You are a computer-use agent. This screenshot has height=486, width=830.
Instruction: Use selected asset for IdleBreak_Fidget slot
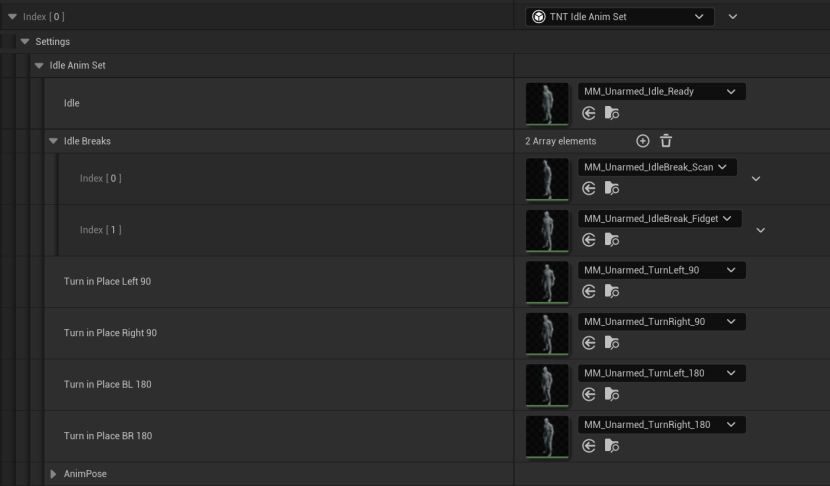(x=589, y=239)
